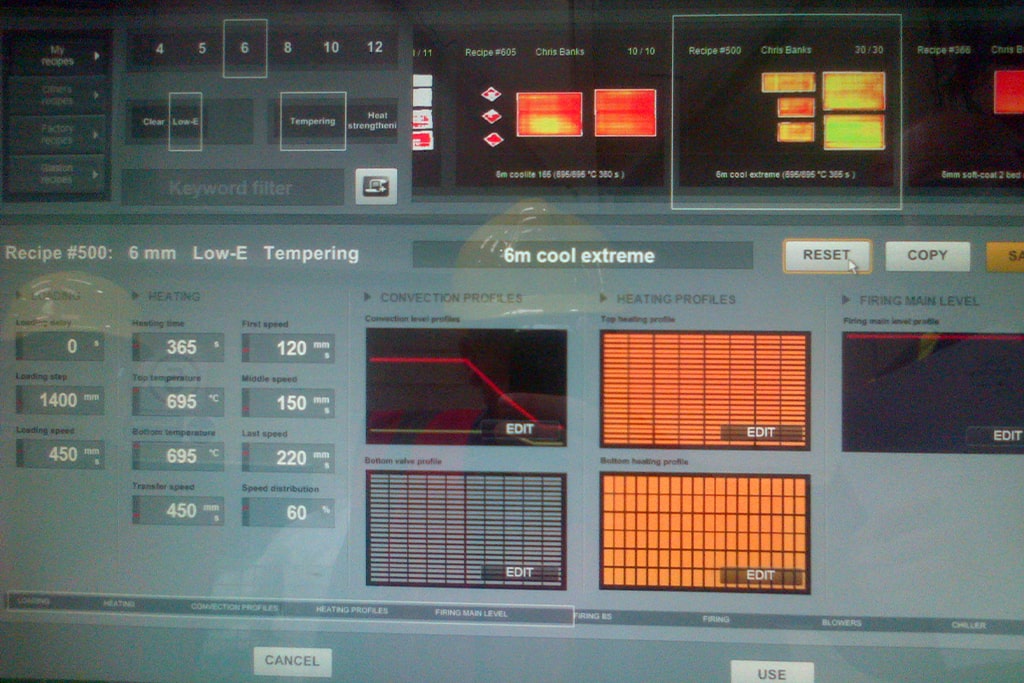Click the USE button

[771, 673]
